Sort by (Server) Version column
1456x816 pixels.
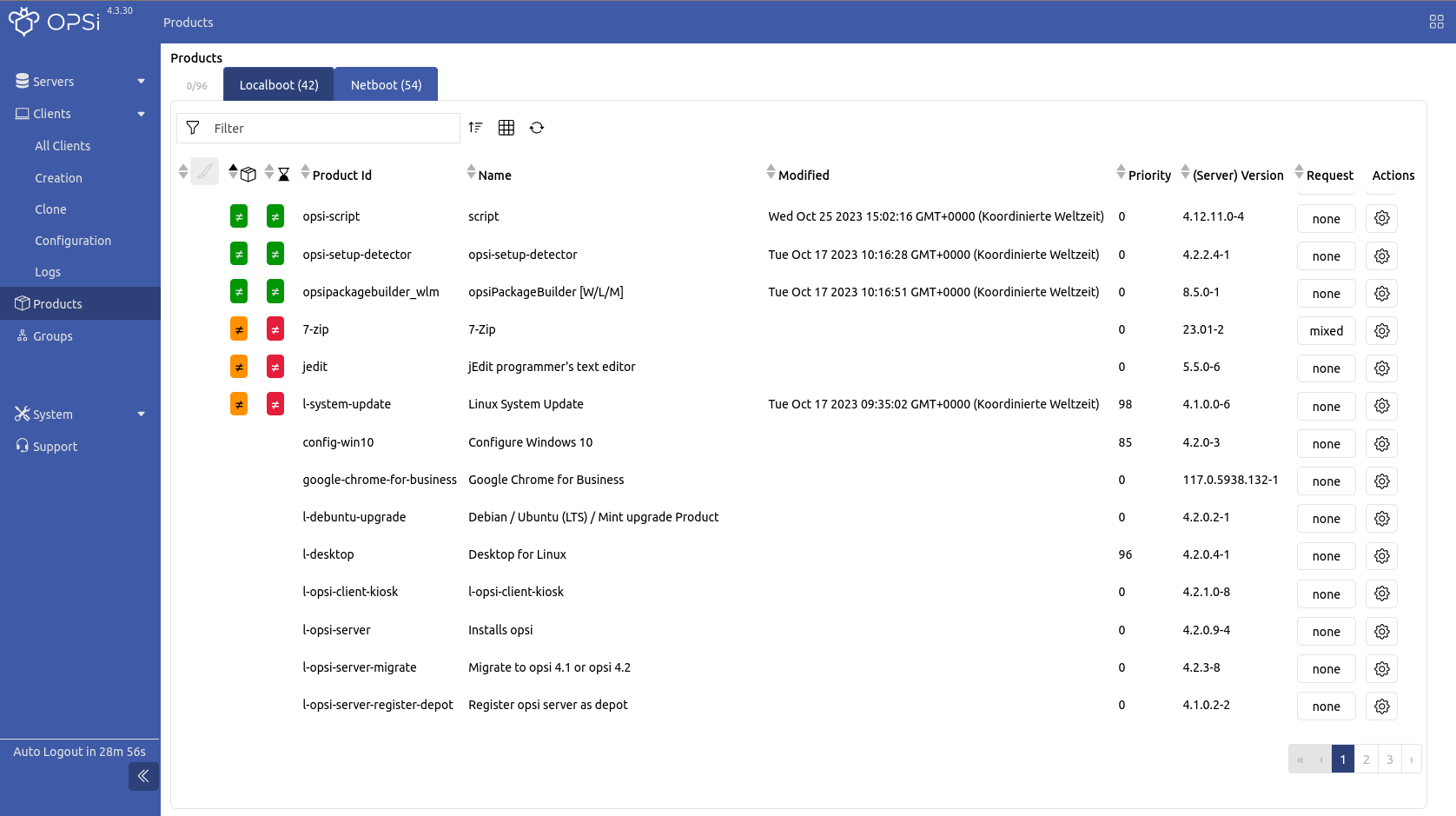point(1232,174)
